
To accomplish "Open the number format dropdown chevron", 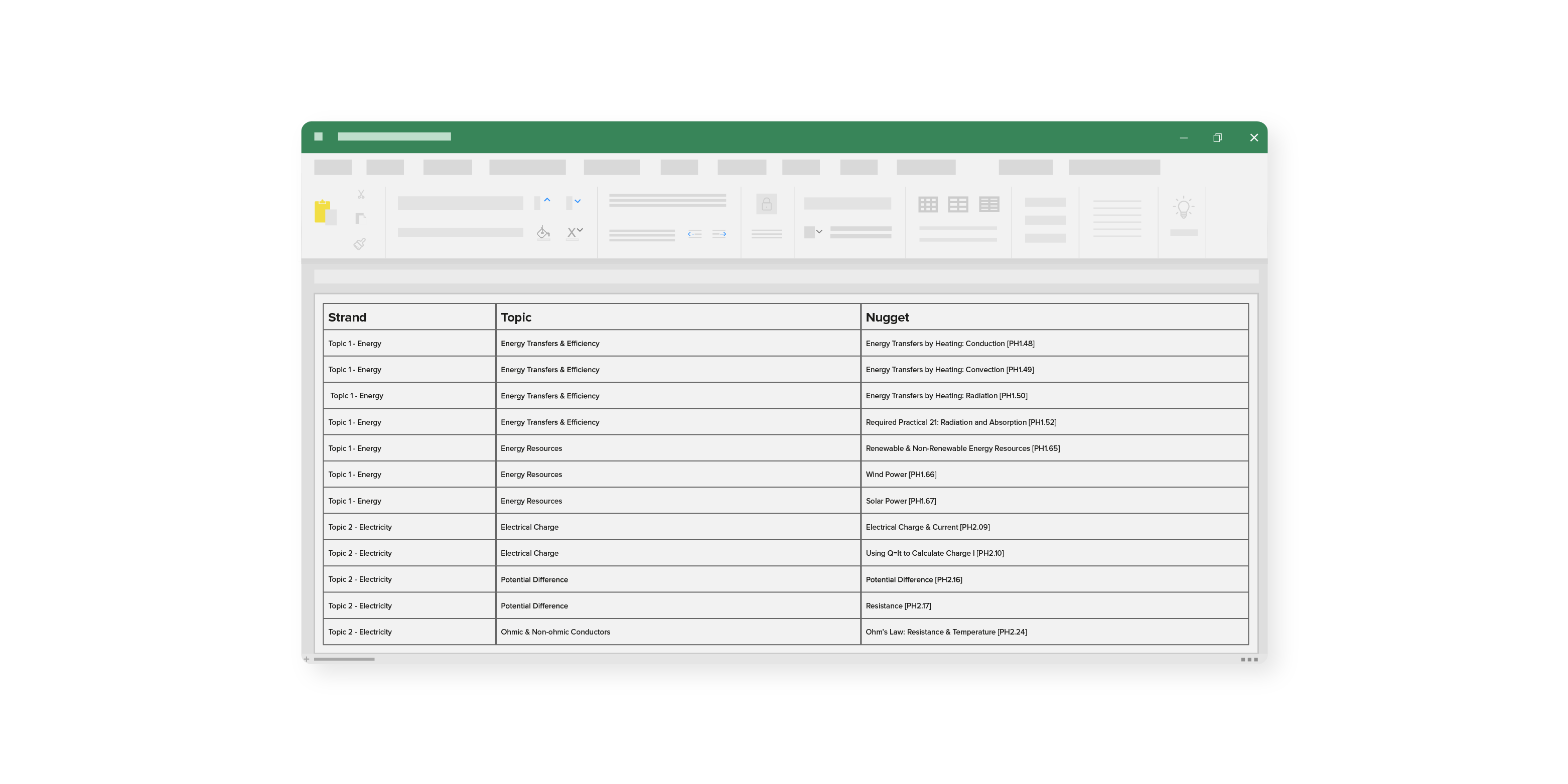I will pos(819,231).
